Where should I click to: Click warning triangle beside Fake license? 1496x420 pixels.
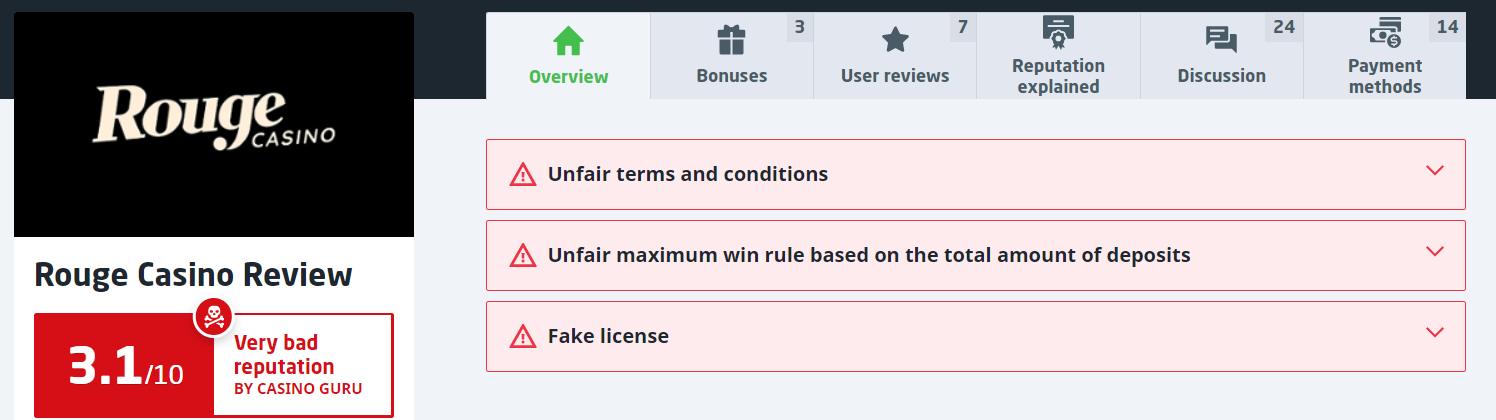pyautogui.click(x=523, y=337)
